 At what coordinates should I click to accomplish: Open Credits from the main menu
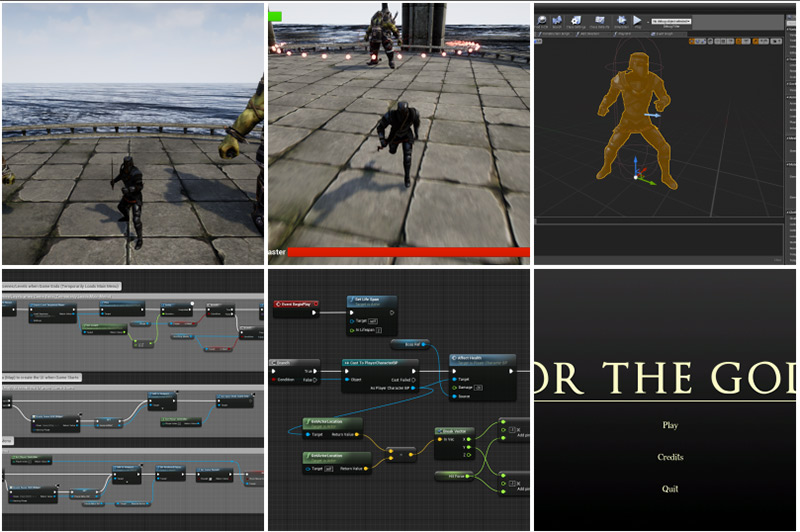(x=670, y=457)
